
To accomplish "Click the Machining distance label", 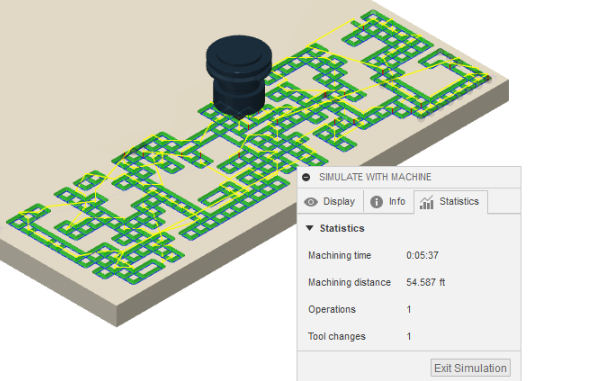I will point(349,282).
